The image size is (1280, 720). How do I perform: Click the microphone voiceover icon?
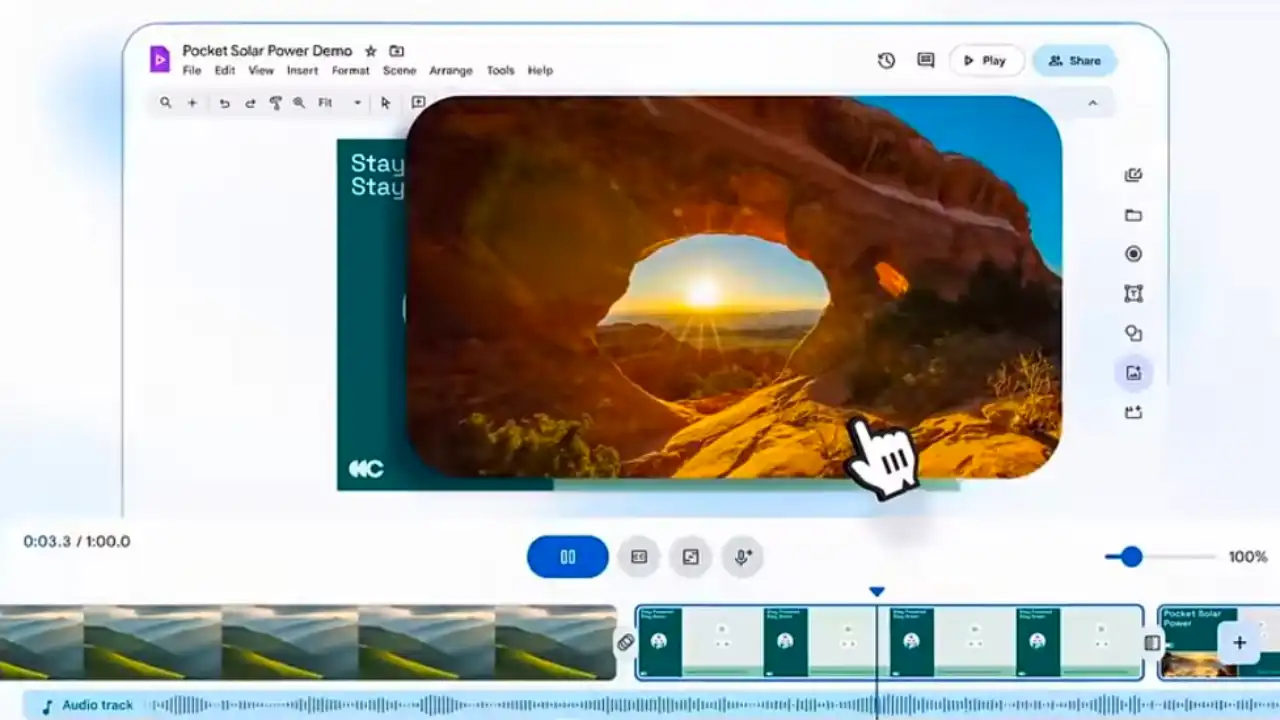(x=743, y=557)
